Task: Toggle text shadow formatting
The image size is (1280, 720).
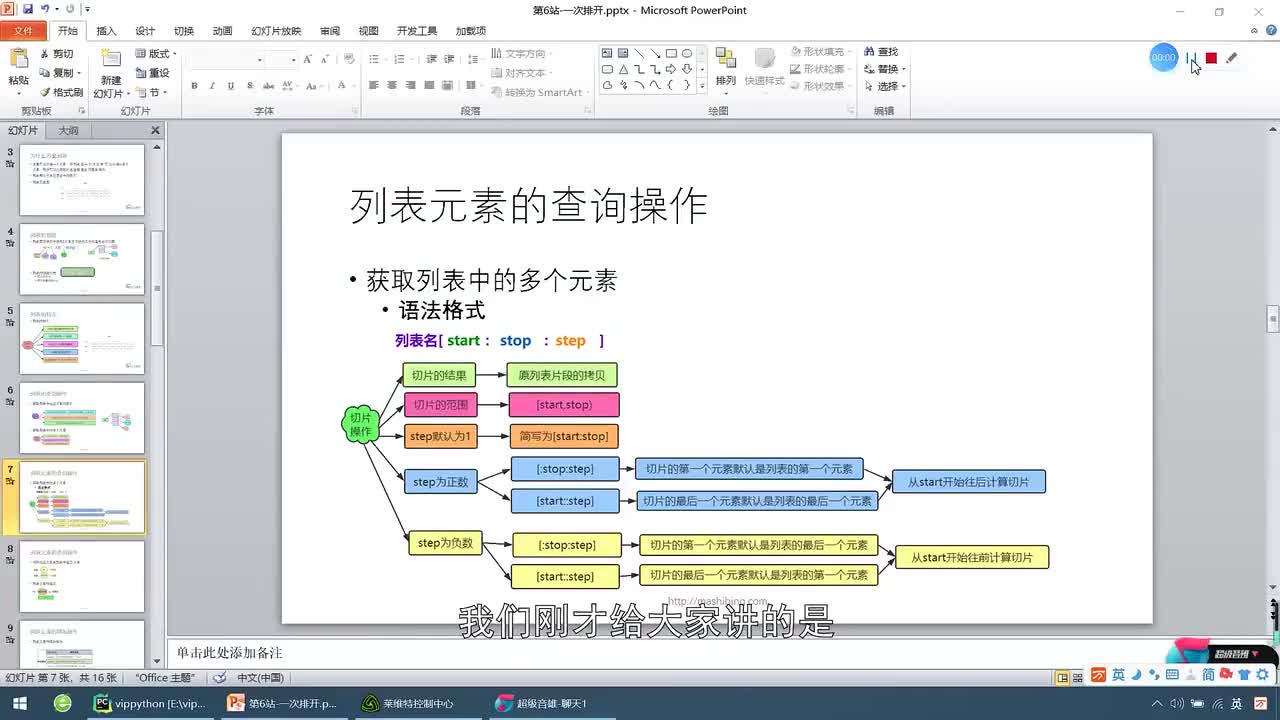Action: pos(248,86)
